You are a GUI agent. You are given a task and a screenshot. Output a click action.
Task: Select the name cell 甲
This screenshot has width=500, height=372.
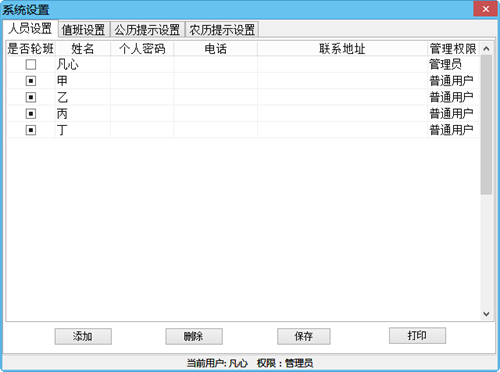click(83, 81)
